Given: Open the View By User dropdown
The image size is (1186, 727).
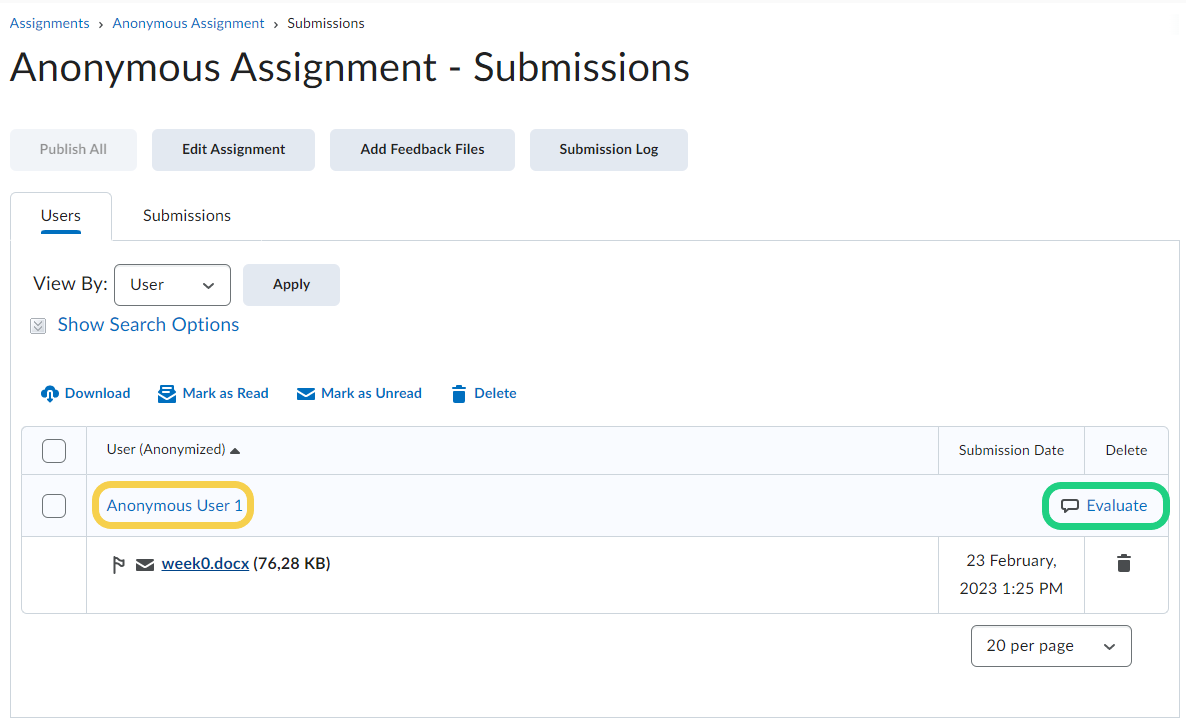Looking at the screenshot, I should point(173,285).
